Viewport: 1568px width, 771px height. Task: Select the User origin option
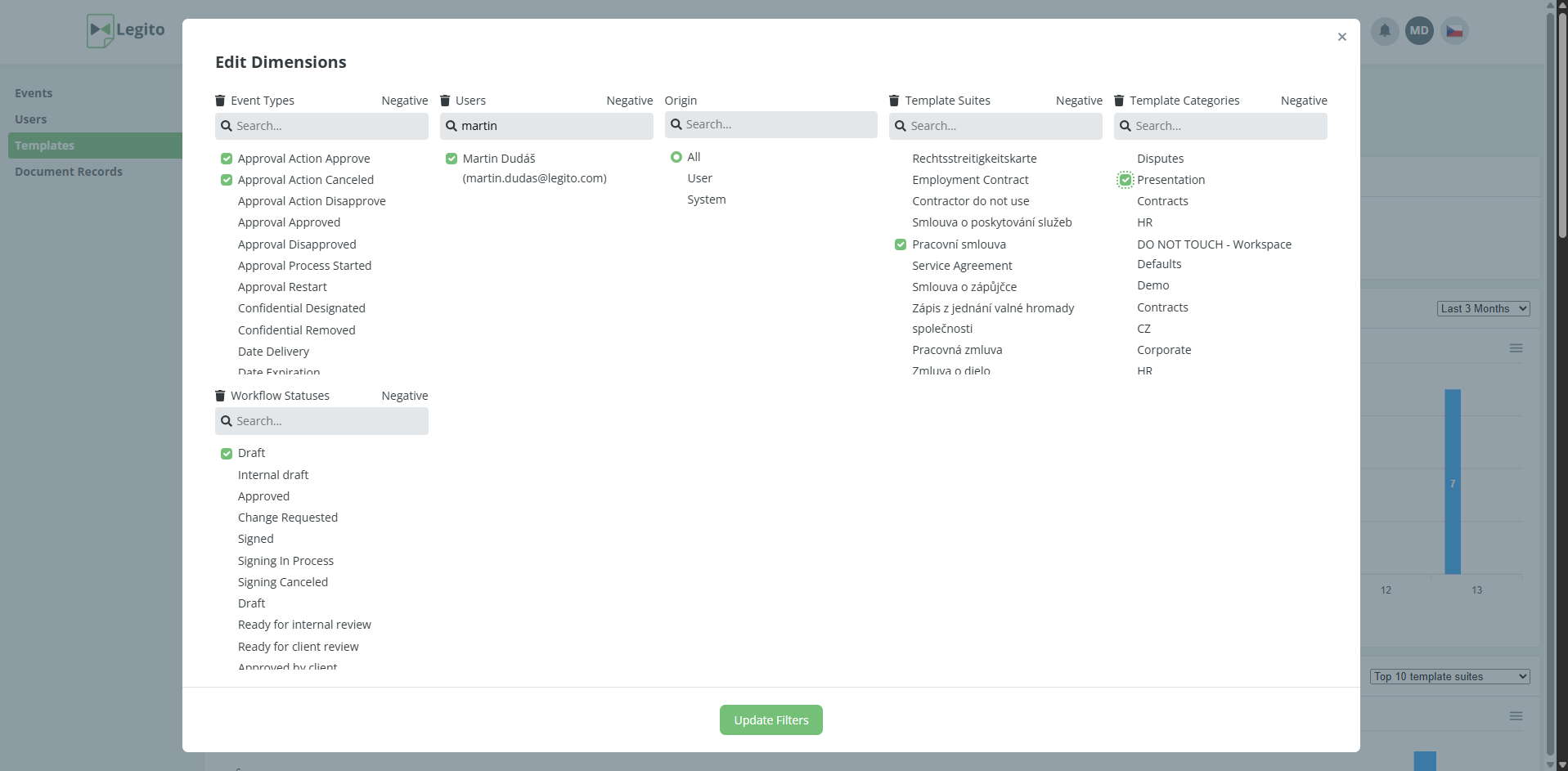(699, 178)
